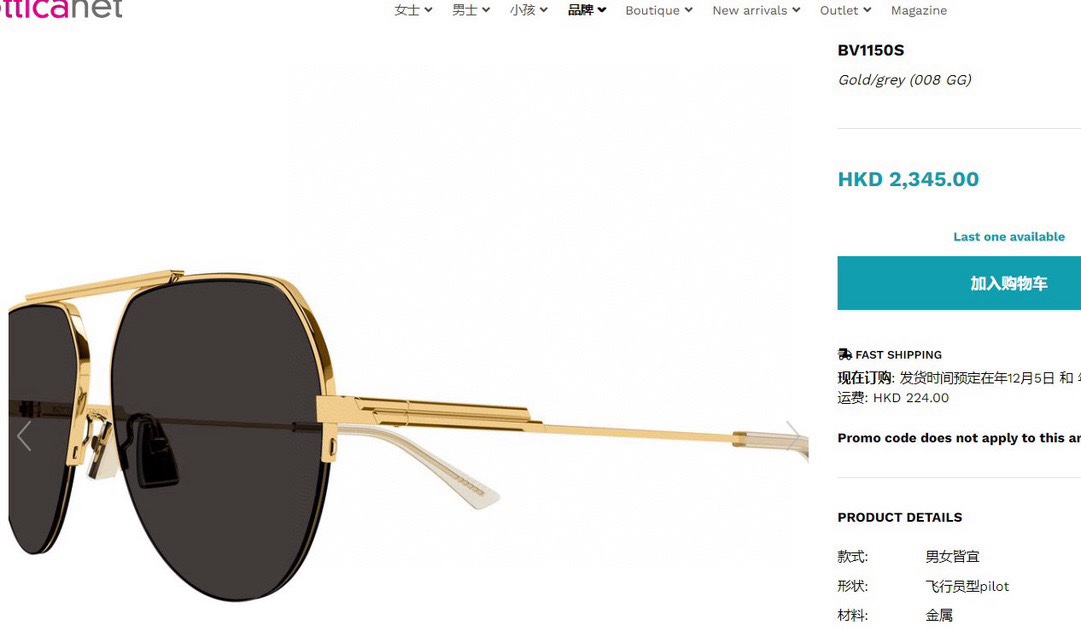This screenshot has width=1081, height=631.
Task: Click the BV1150S product title
Action: click(x=870, y=50)
